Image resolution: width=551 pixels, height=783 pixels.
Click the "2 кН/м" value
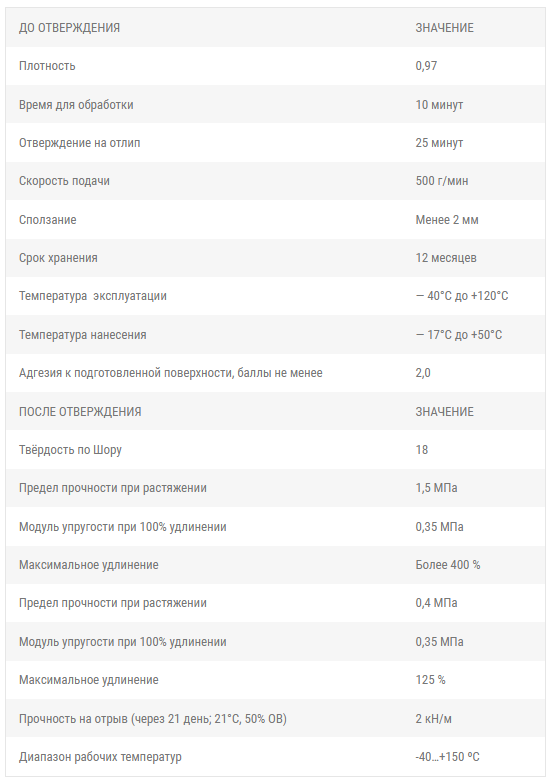tap(433, 719)
